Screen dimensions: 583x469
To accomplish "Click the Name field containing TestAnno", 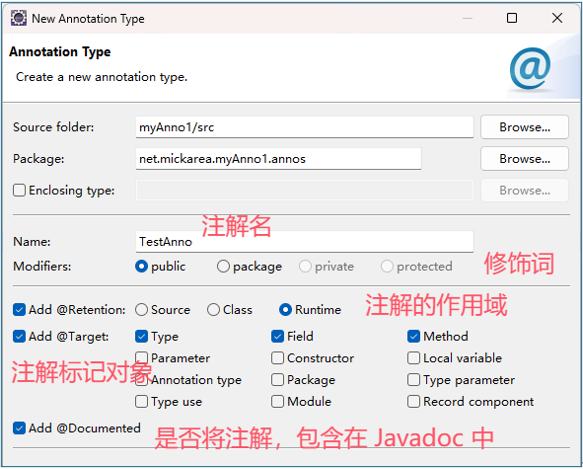I will 305,242.
